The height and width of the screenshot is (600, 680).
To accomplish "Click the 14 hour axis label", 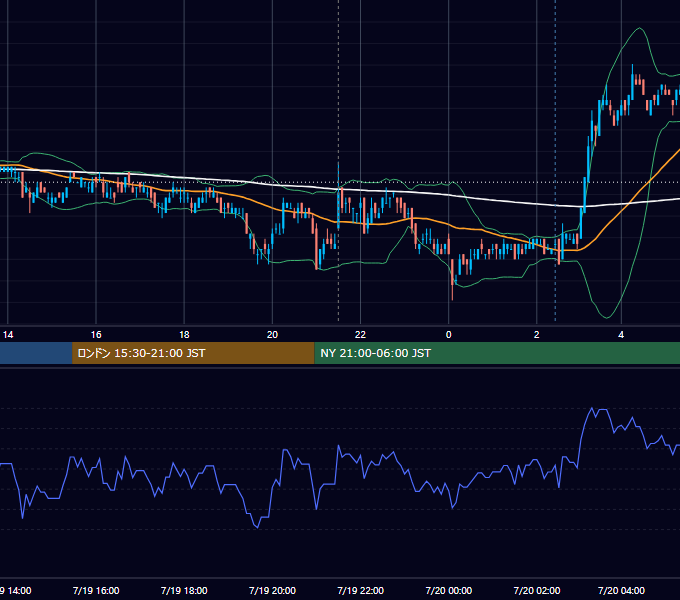I will tap(8, 335).
